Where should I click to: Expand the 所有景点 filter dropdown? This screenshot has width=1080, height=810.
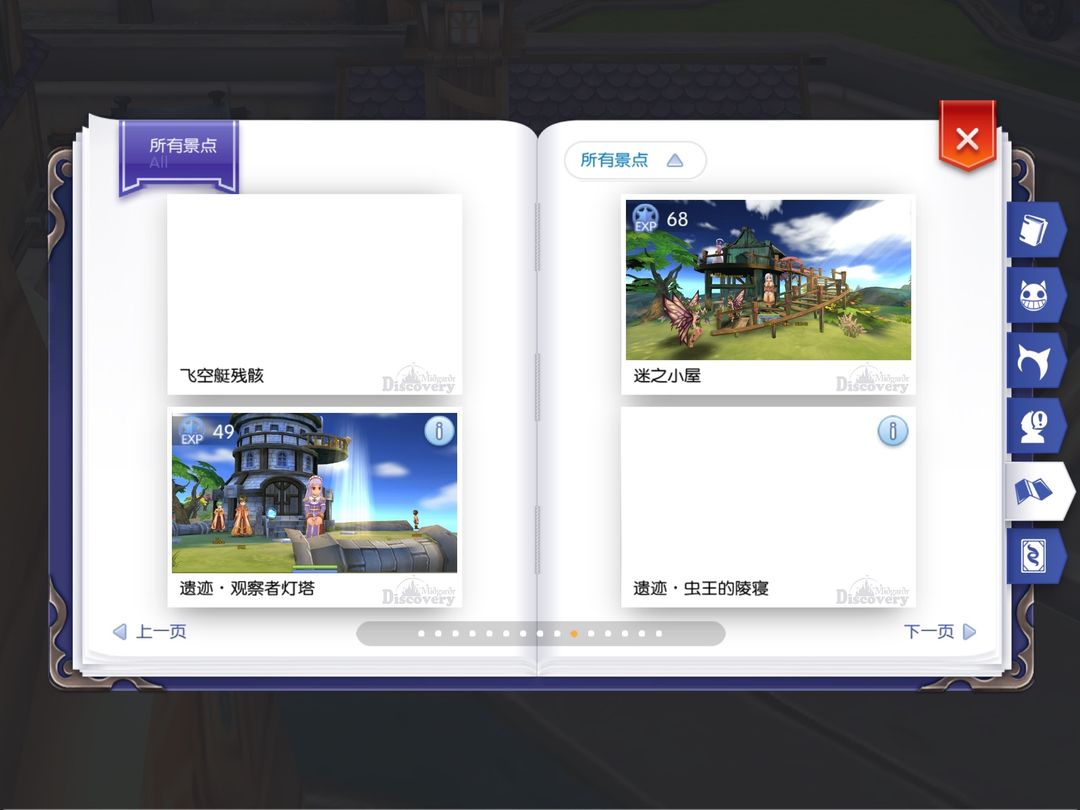(635, 160)
